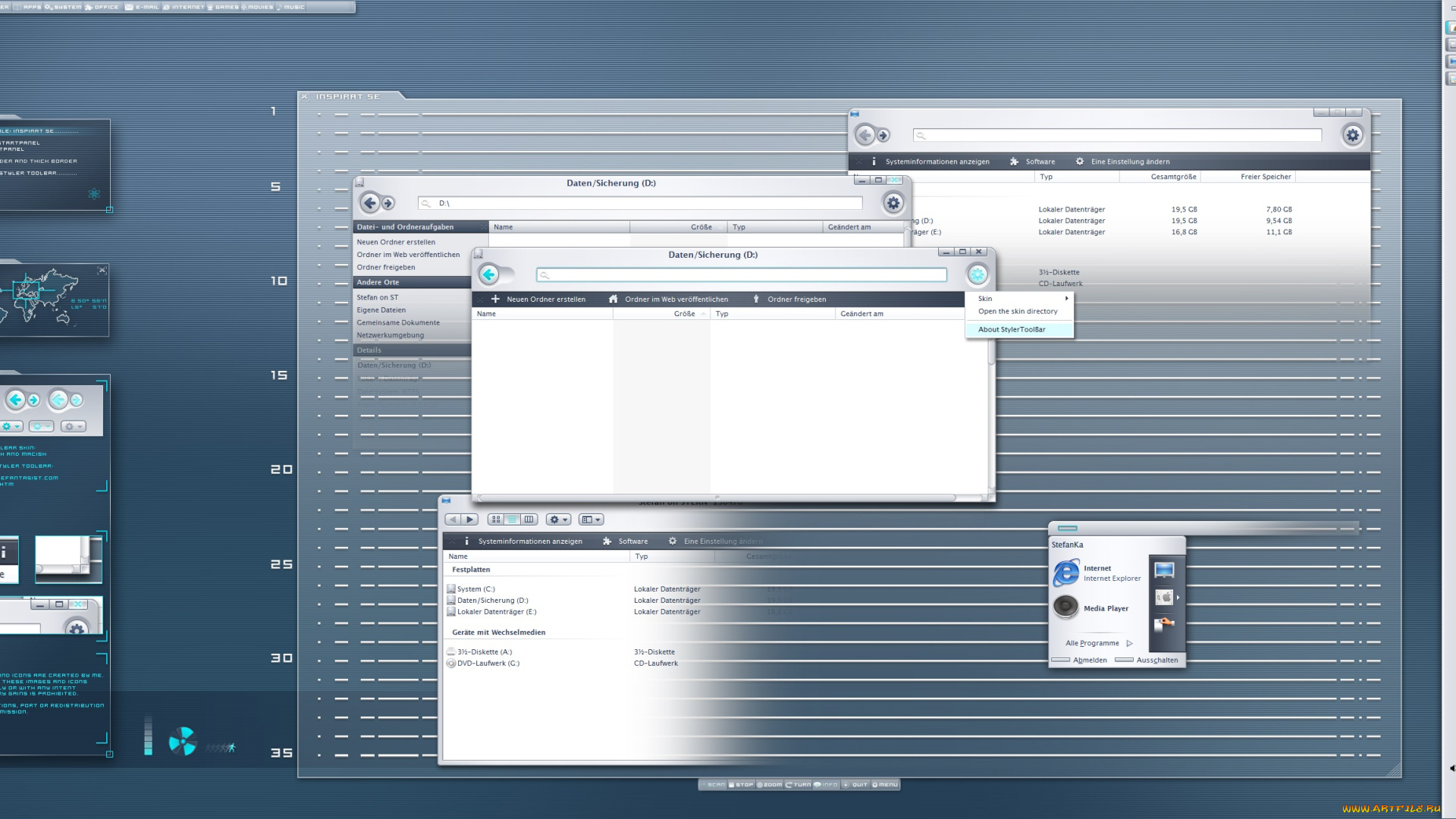The image size is (1456, 819).
Task: Click the monitor icon in start panel
Action: [1164, 570]
